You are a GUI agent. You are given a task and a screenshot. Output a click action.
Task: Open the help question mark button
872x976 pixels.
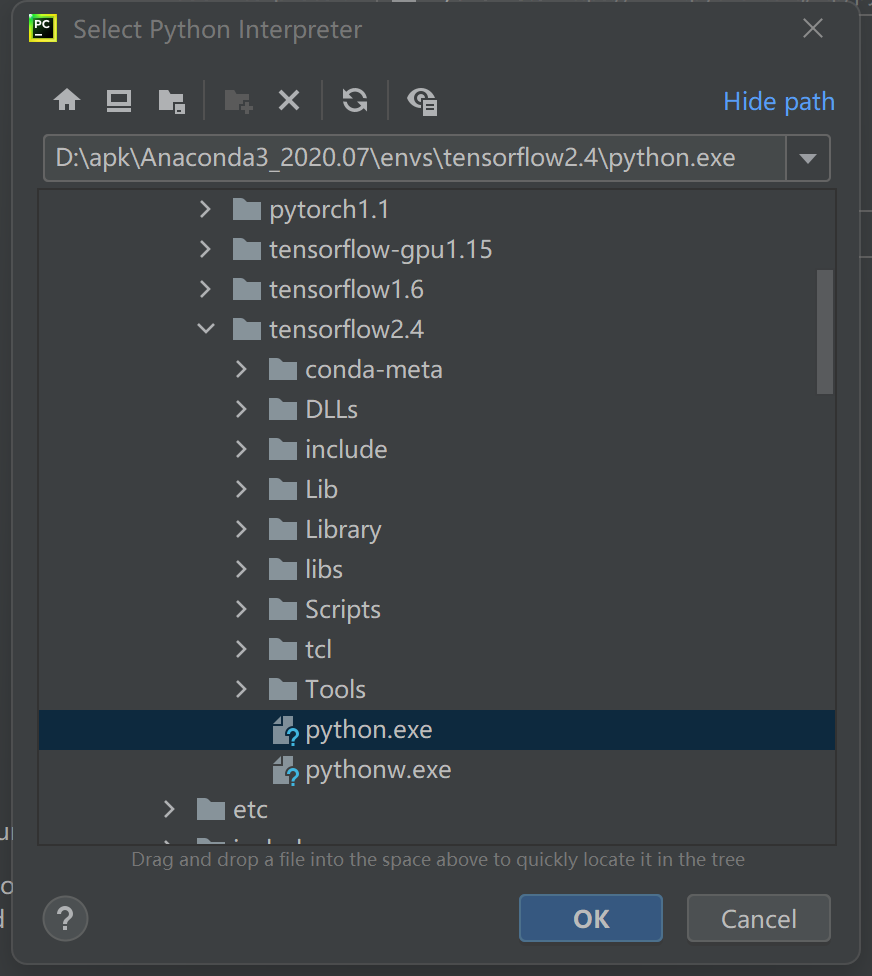click(65, 919)
